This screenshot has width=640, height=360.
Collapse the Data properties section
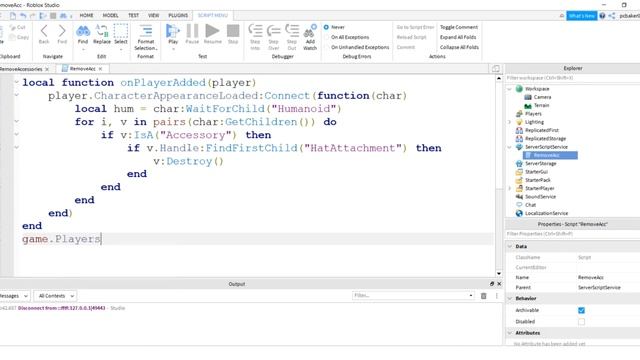pos(510,247)
